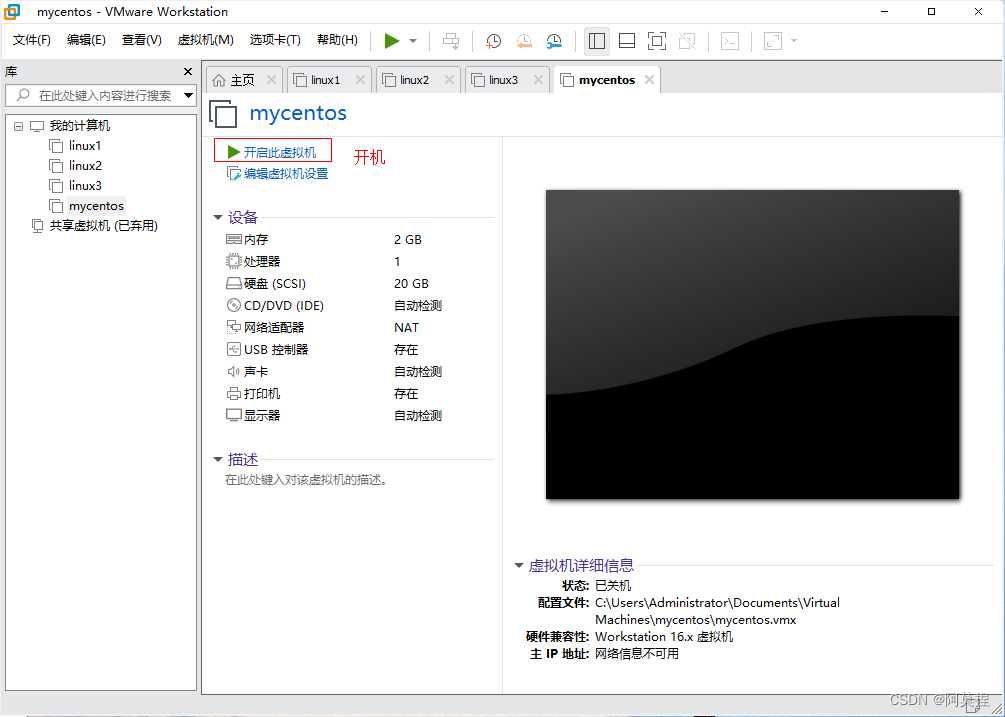Collapse the 设备 section
This screenshot has width=1005, height=717.
218,218
